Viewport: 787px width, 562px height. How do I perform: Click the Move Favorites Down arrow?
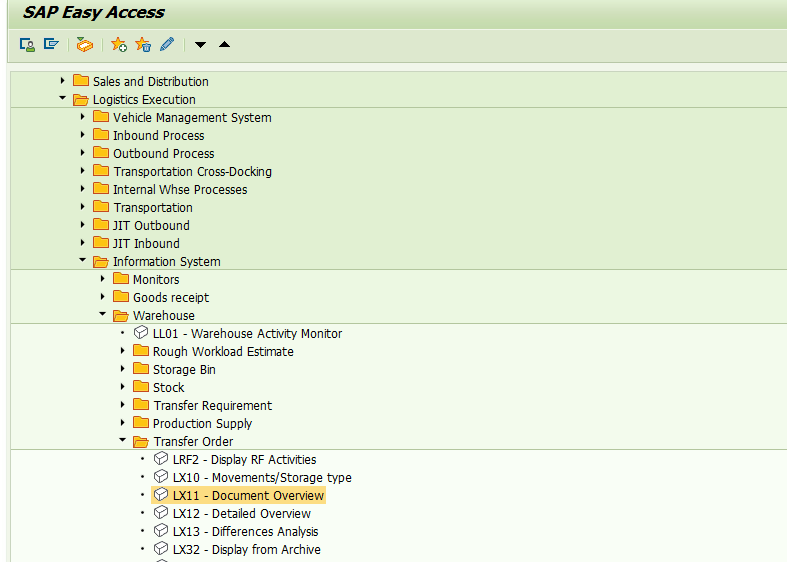click(x=201, y=44)
